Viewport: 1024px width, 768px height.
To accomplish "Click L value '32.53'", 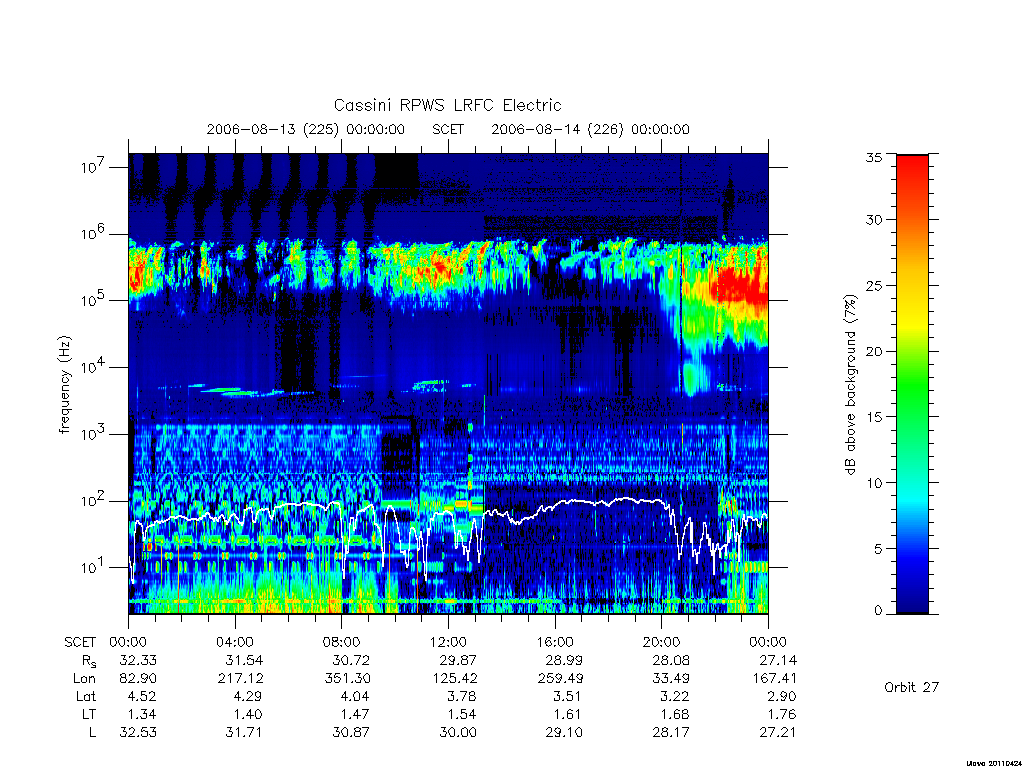I will point(138,733).
